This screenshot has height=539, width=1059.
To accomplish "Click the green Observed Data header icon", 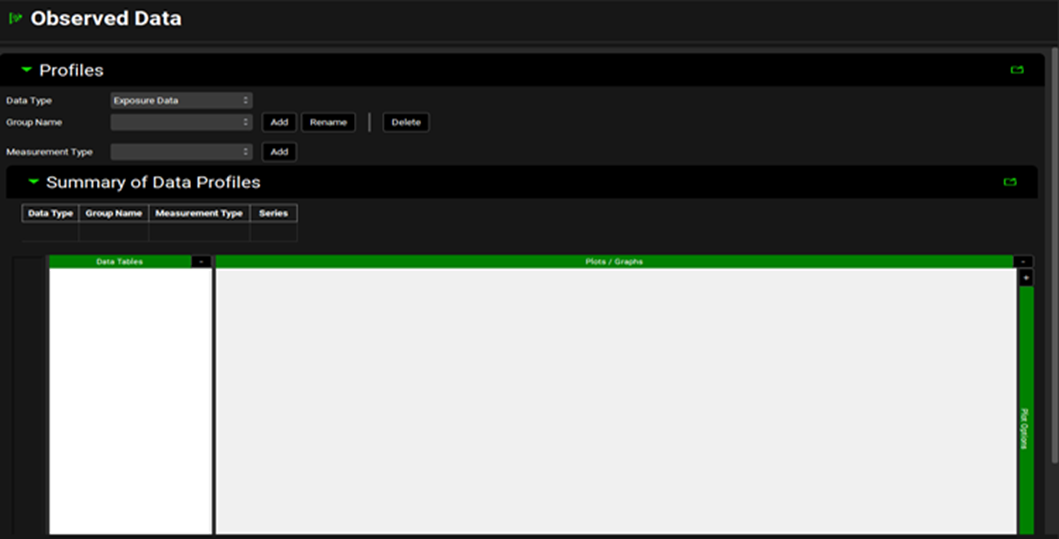I will (x=15, y=19).
